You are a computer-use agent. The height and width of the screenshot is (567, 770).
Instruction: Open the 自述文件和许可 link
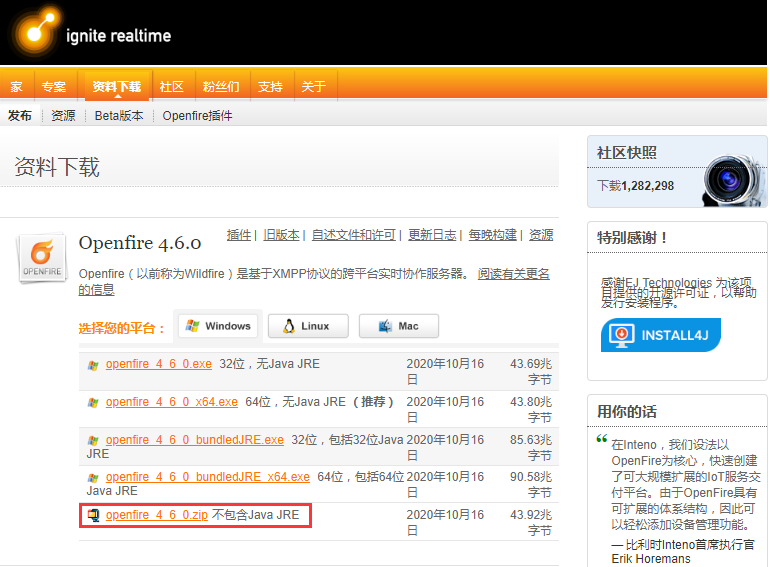point(354,235)
